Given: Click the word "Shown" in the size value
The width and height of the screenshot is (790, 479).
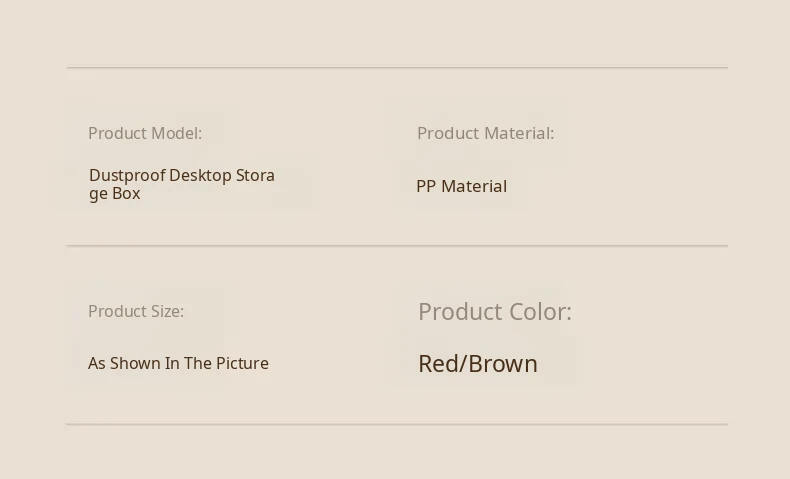Looking at the screenshot, I should point(135,363).
